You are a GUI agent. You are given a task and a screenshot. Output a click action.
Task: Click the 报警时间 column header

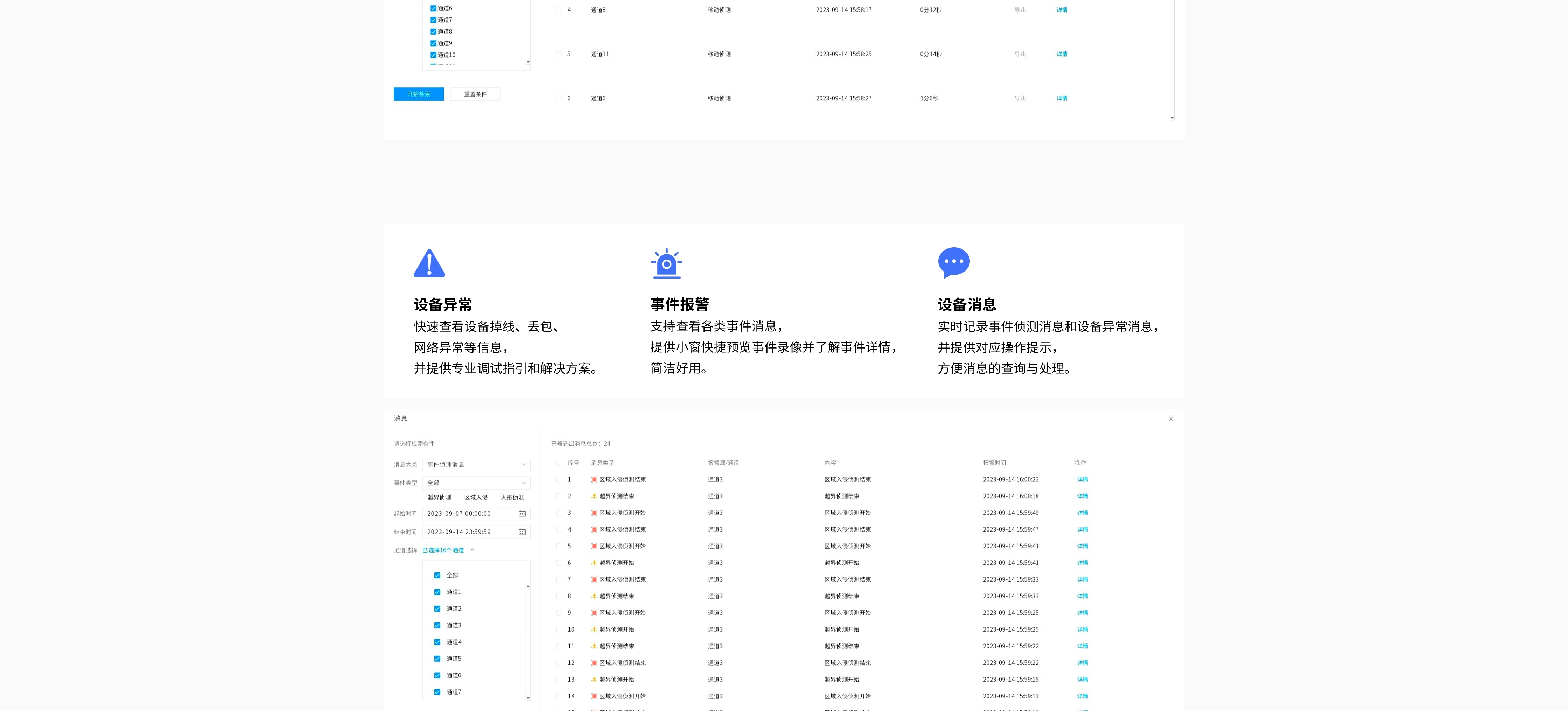(x=994, y=463)
